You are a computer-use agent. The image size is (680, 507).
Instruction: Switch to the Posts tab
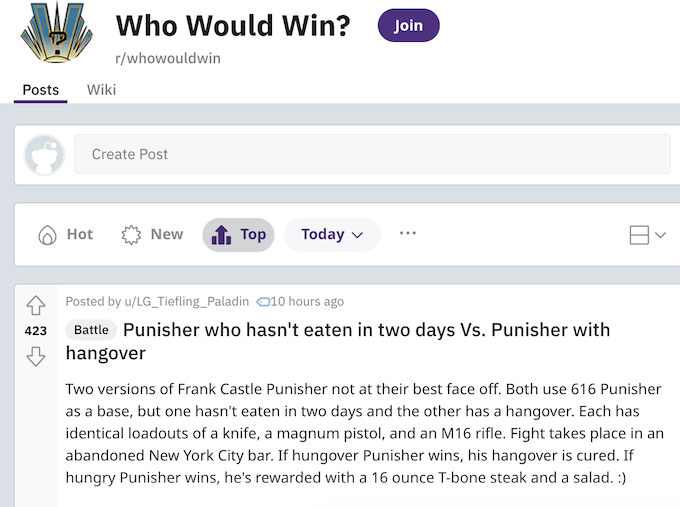41,90
